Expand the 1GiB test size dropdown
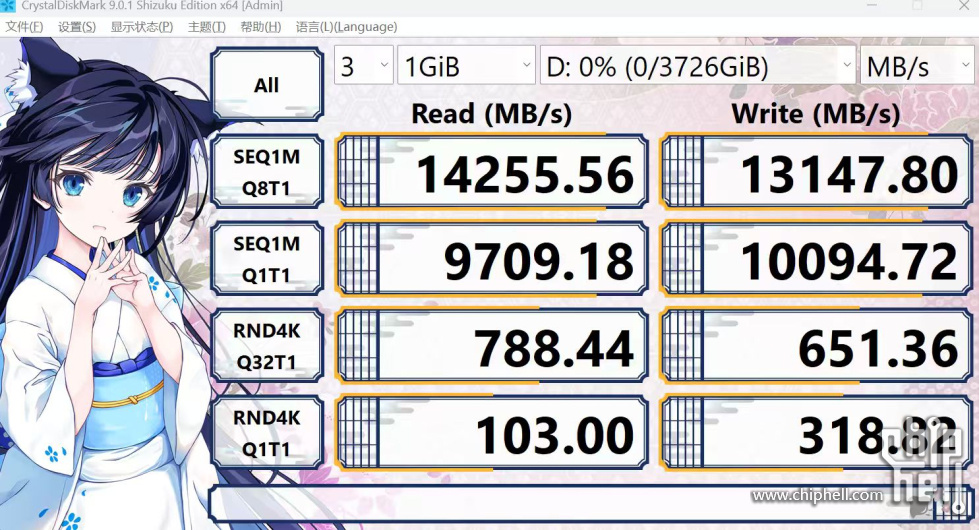 (467, 67)
